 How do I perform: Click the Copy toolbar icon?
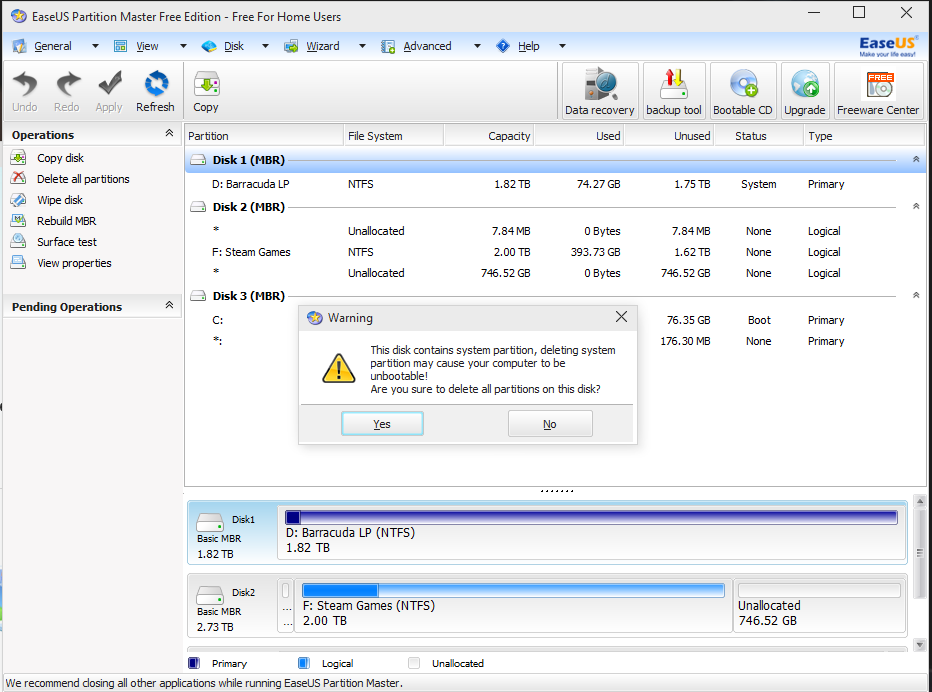pyautogui.click(x=206, y=91)
